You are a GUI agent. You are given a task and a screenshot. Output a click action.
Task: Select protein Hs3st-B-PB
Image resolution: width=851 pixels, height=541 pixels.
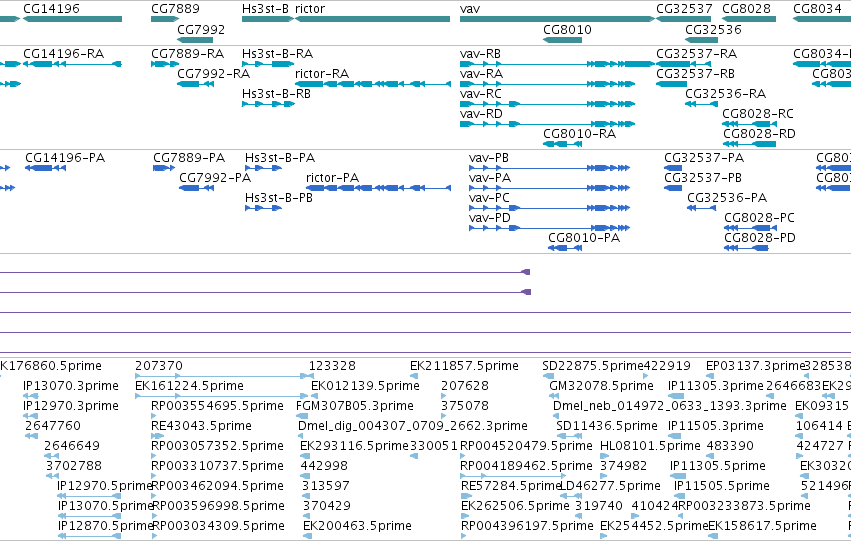pyautogui.click(x=263, y=208)
